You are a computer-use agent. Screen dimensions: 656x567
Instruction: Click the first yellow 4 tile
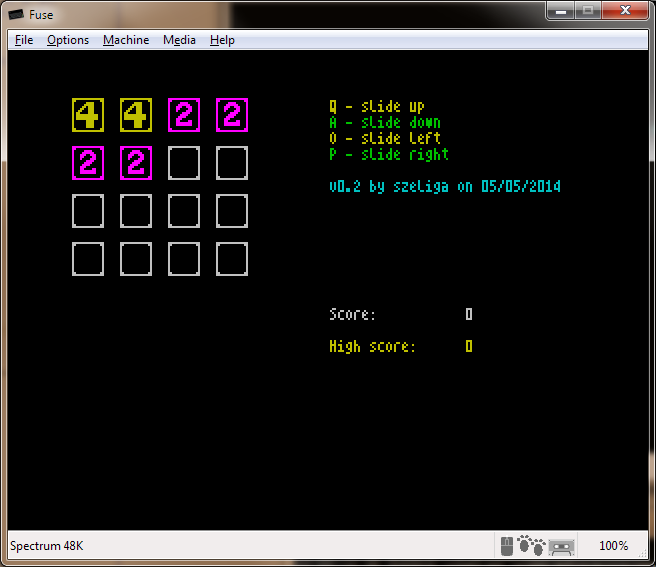point(88,115)
